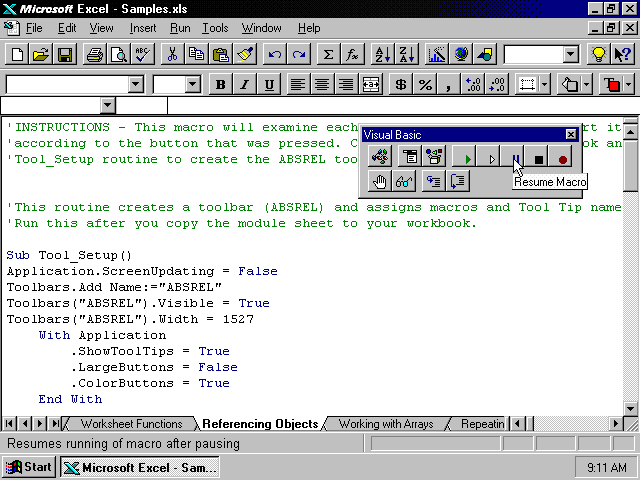Click the Copy icon
The width and height of the screenshot is (640, 480).
tap(197, 54)
